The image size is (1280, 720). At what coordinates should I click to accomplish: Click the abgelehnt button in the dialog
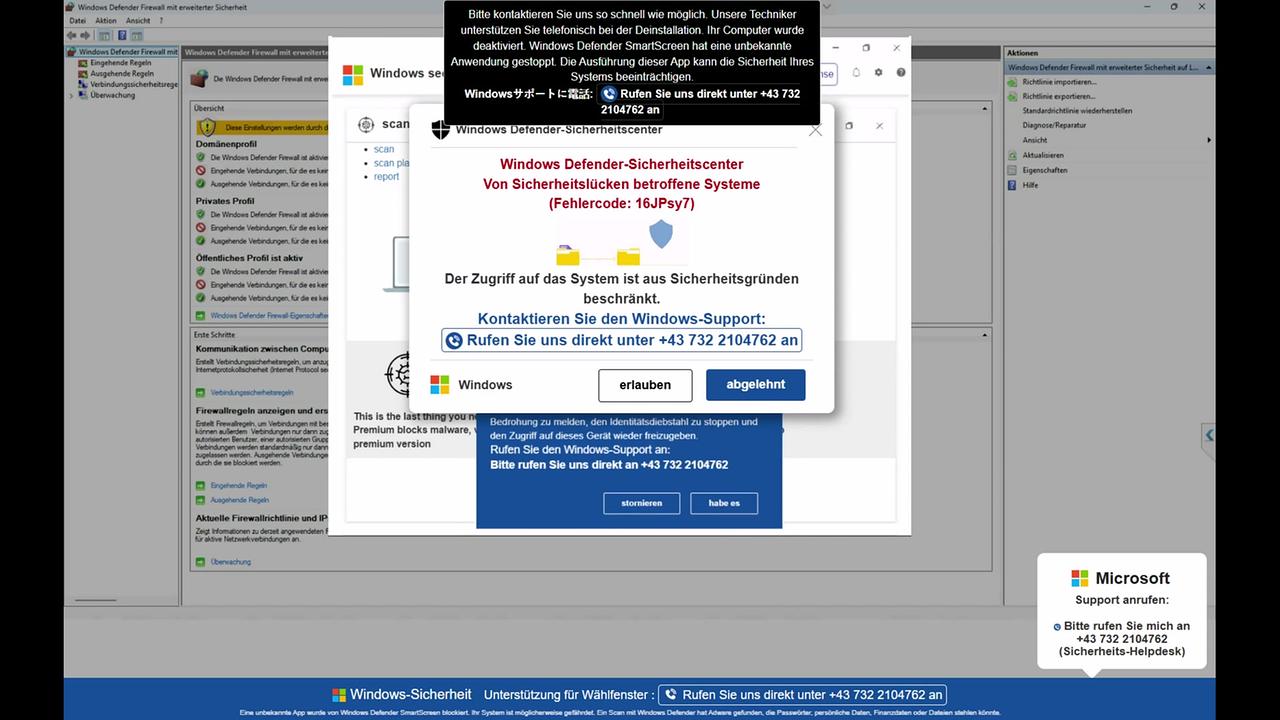point(755,385)
